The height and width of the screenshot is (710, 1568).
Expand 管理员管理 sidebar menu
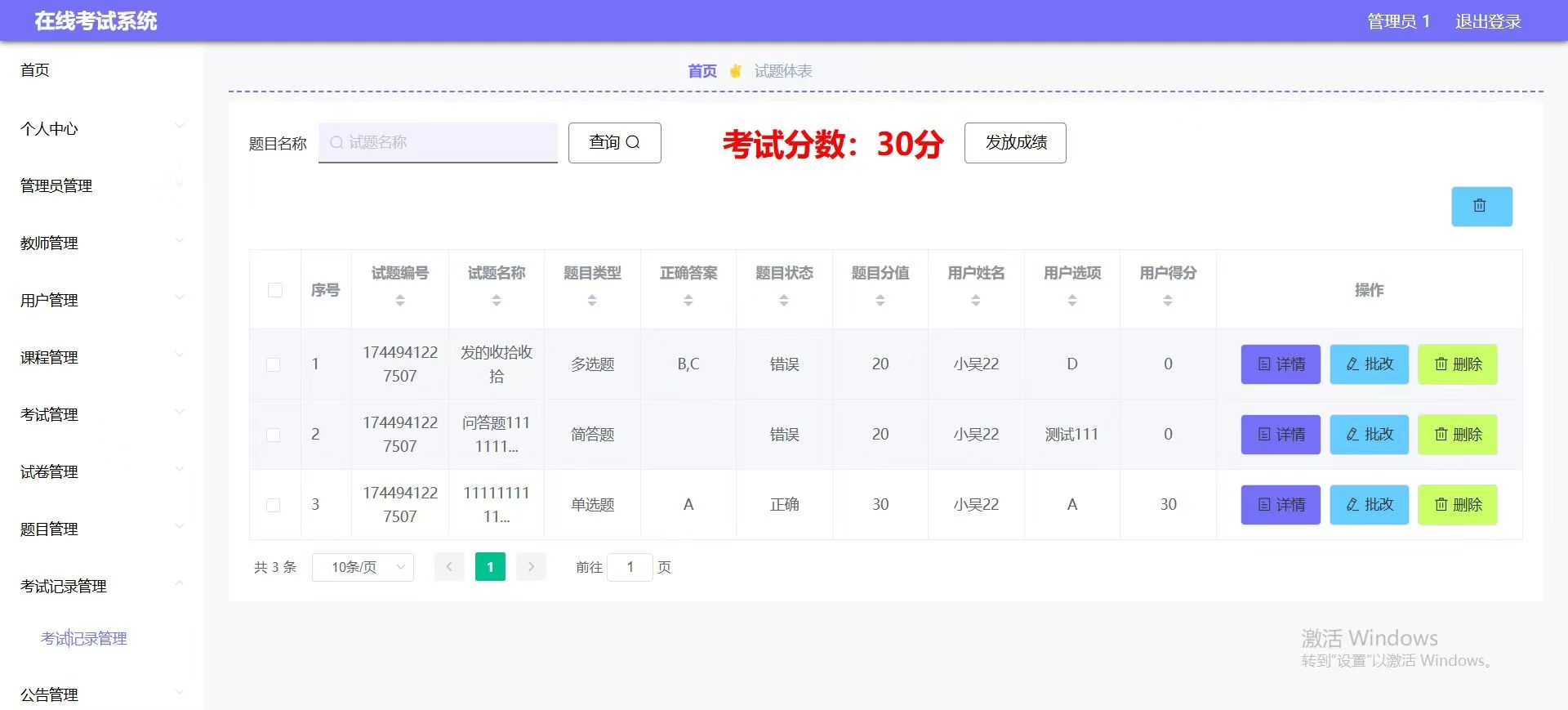(x=102, y=185)
